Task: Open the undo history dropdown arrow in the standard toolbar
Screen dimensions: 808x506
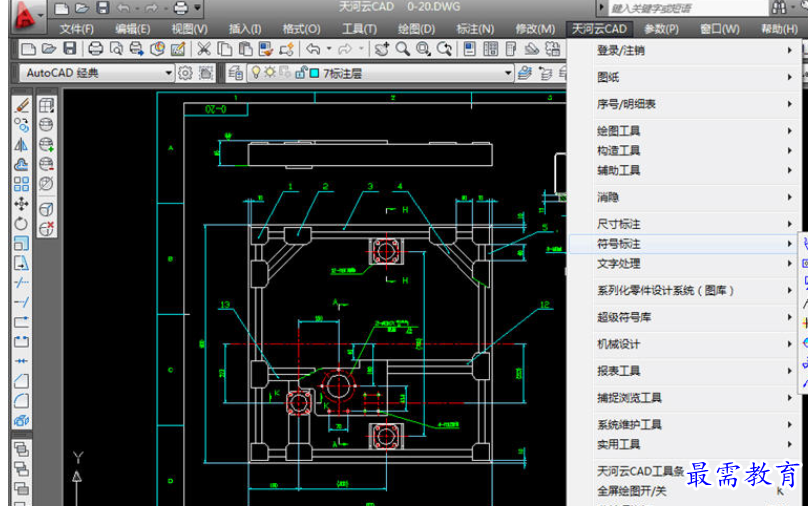Action: 329,49
